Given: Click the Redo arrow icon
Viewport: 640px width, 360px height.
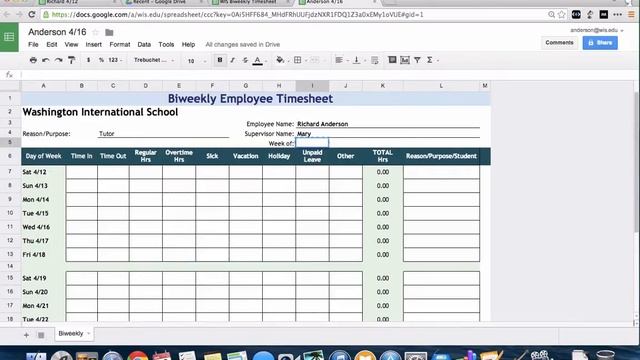Looking at the screenshot, I should coord(58,60).
